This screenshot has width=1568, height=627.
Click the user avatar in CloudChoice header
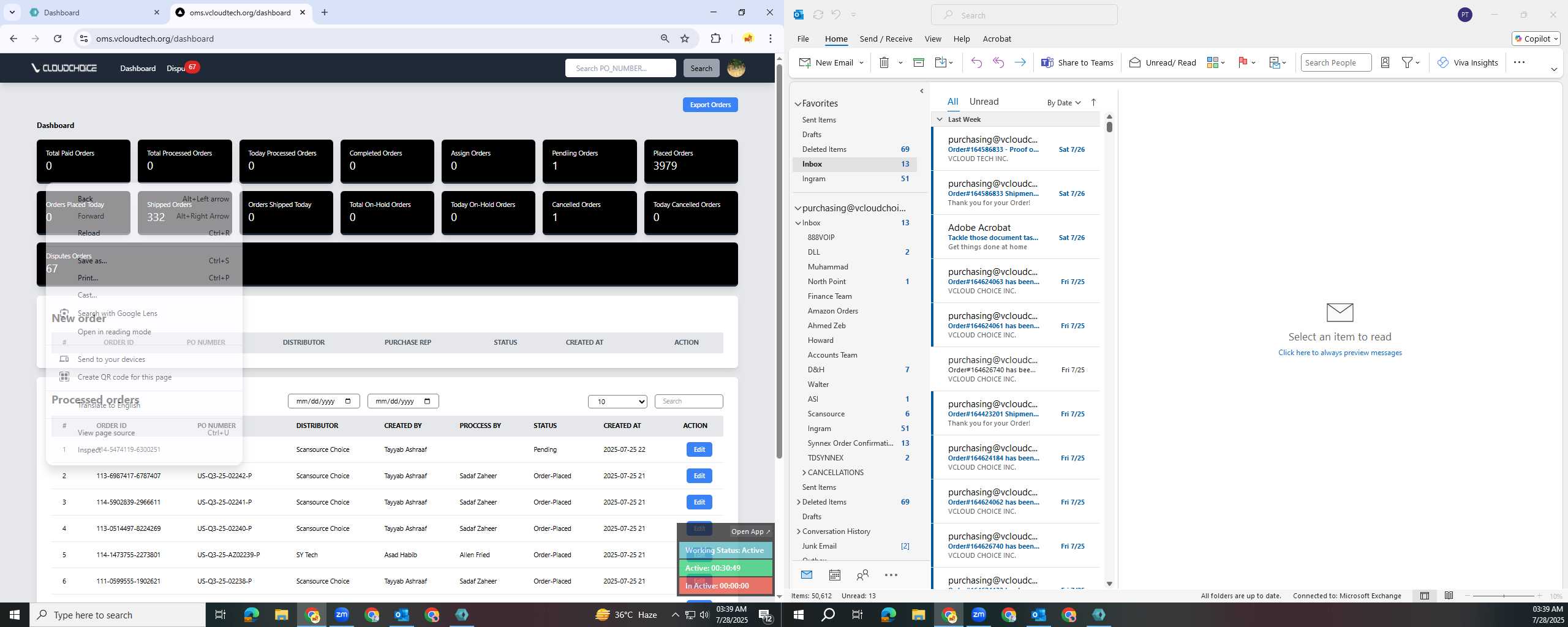pos(736,68)
